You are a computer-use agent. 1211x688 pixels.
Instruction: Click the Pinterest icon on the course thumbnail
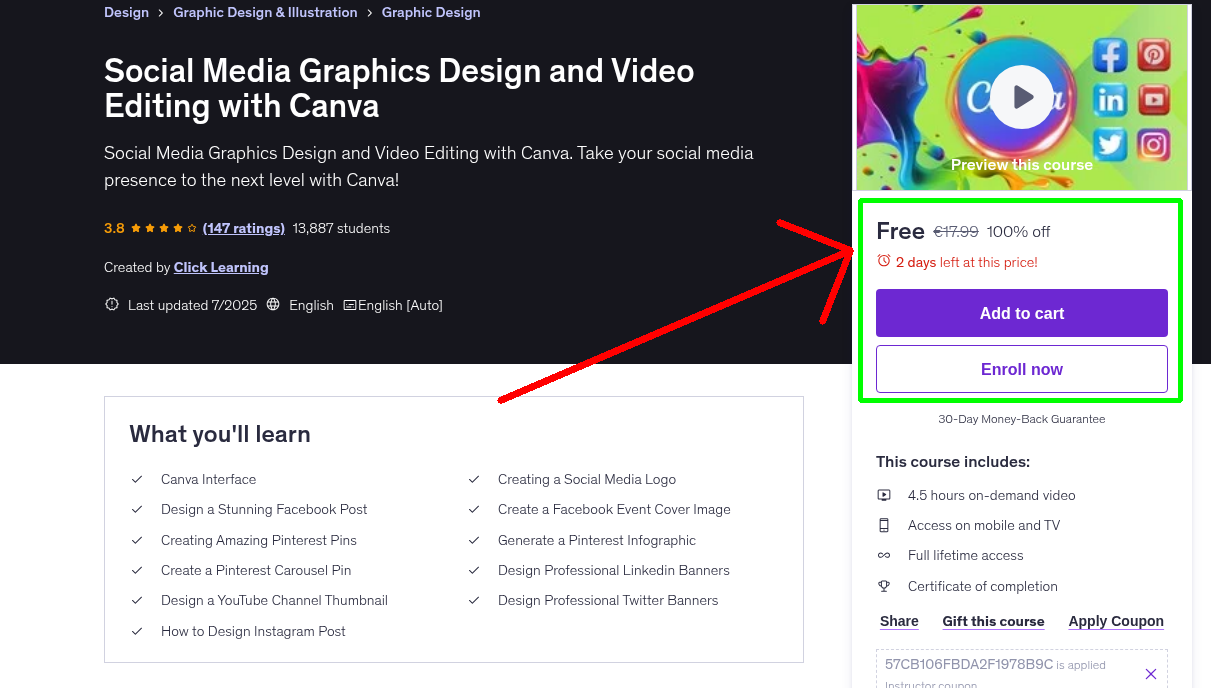click(1154, 55)
